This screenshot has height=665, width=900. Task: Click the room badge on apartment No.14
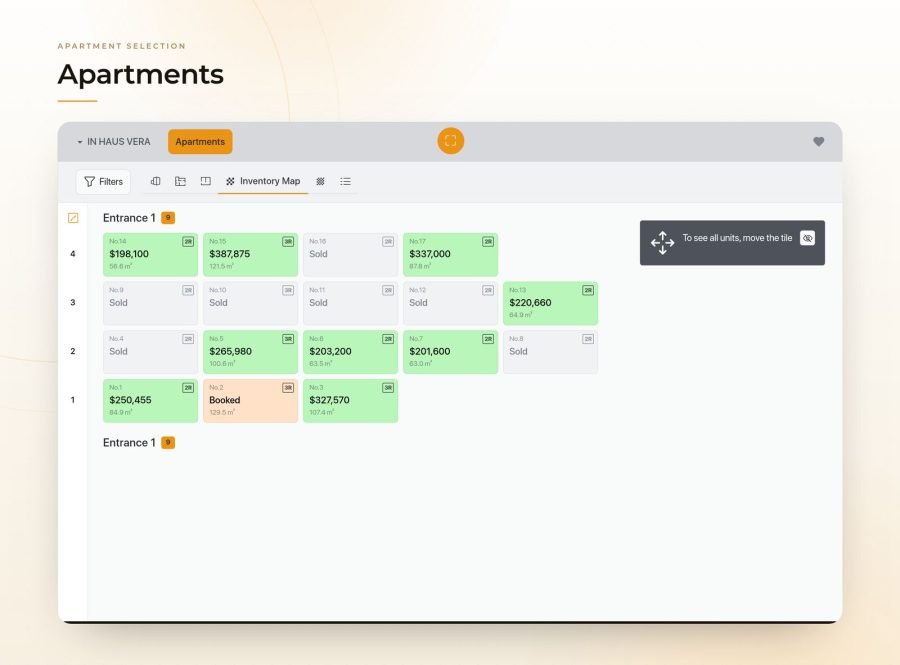click(x=188, y=242)
